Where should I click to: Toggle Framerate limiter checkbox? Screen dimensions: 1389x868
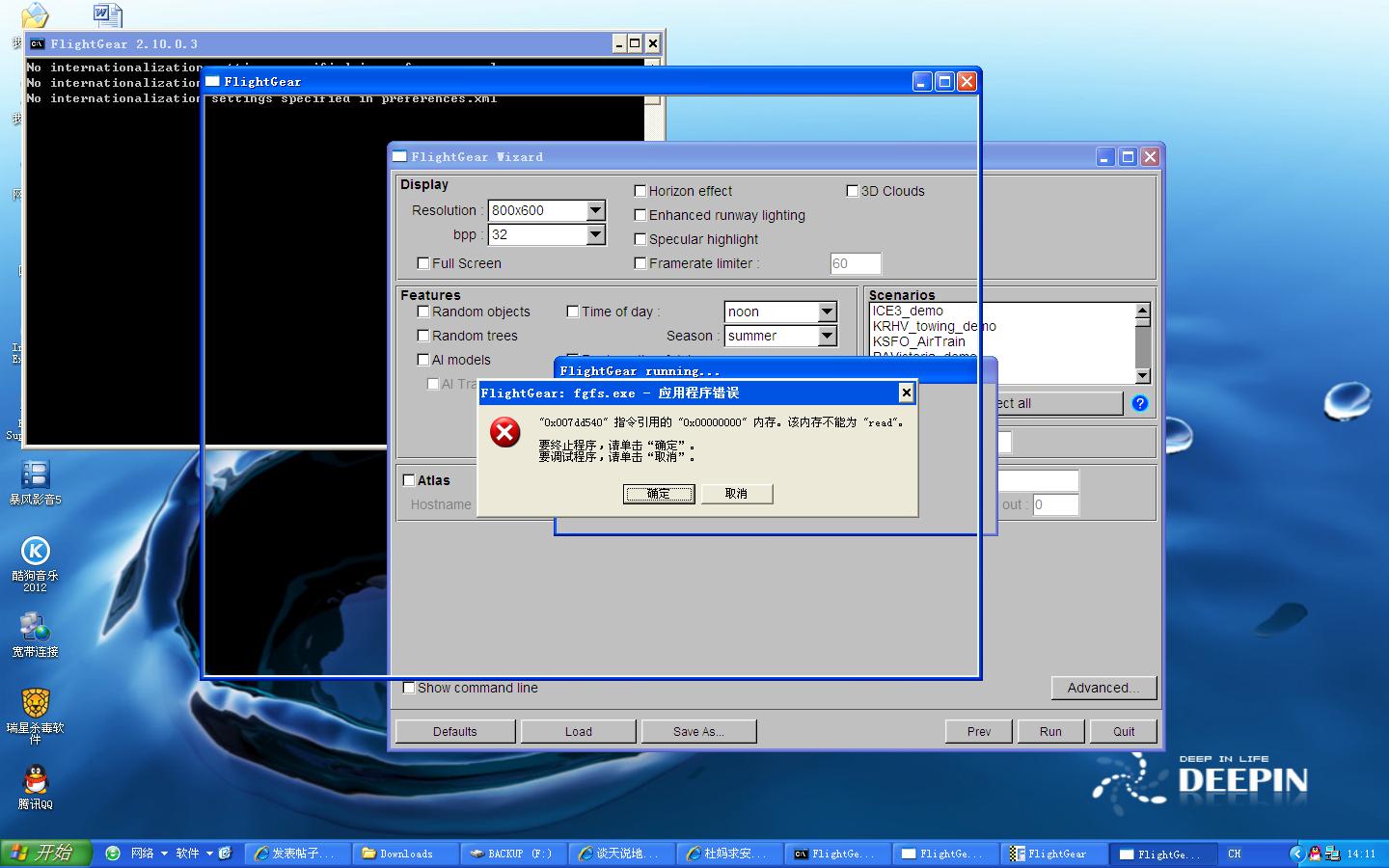point(640,263)
